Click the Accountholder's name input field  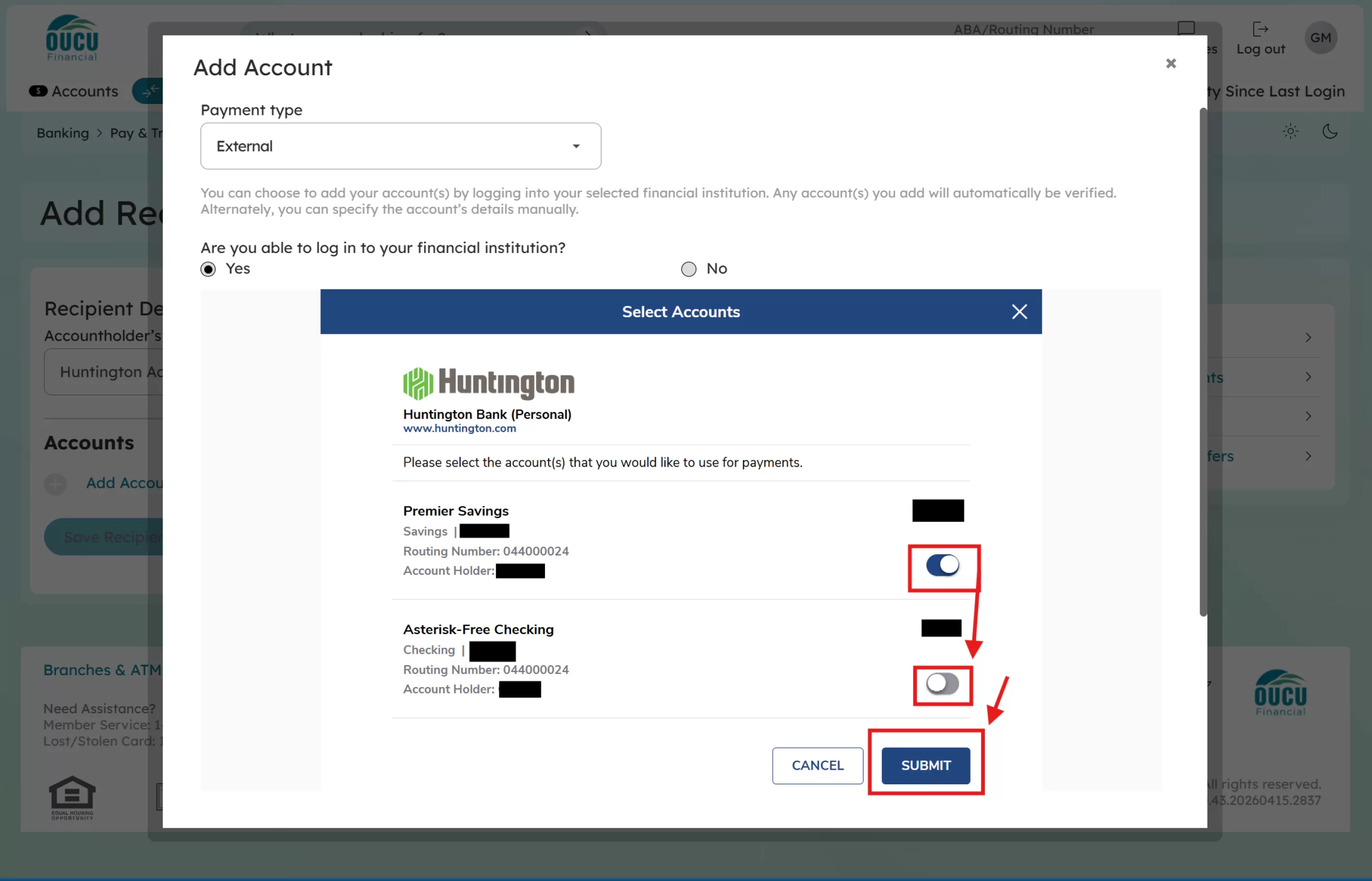click(x=104, y=372)
